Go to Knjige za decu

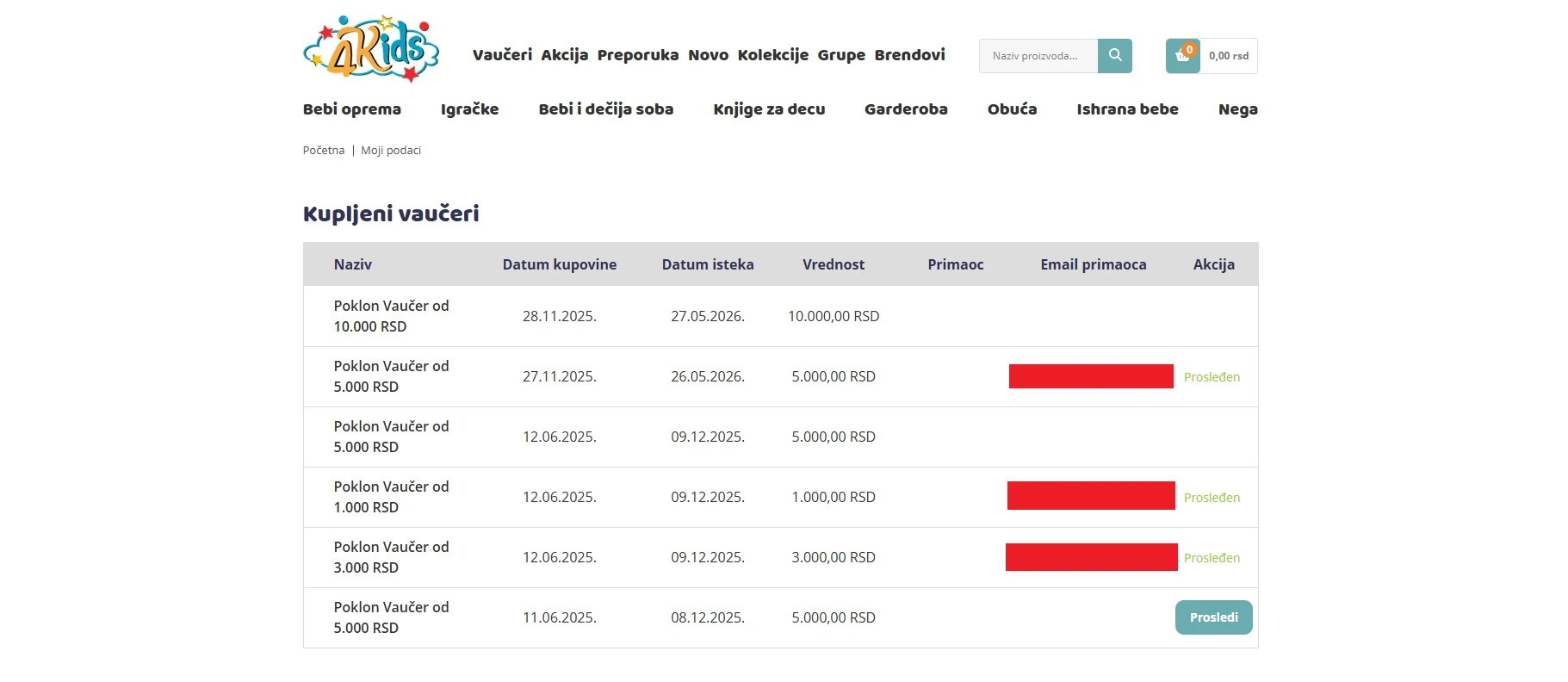click(769, 109)
